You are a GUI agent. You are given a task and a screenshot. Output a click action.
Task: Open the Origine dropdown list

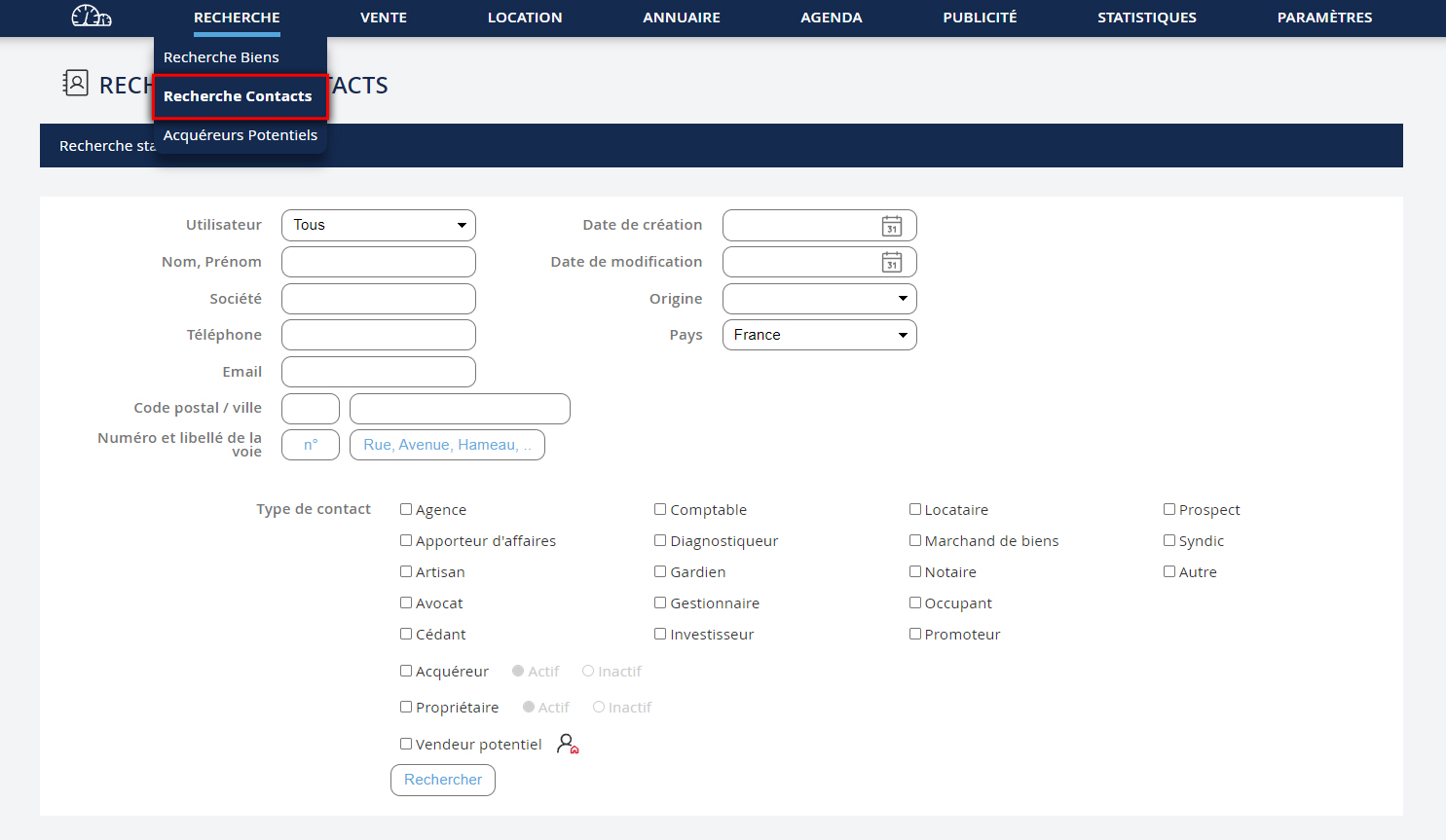pyautogui.click(x=819, y=299)
